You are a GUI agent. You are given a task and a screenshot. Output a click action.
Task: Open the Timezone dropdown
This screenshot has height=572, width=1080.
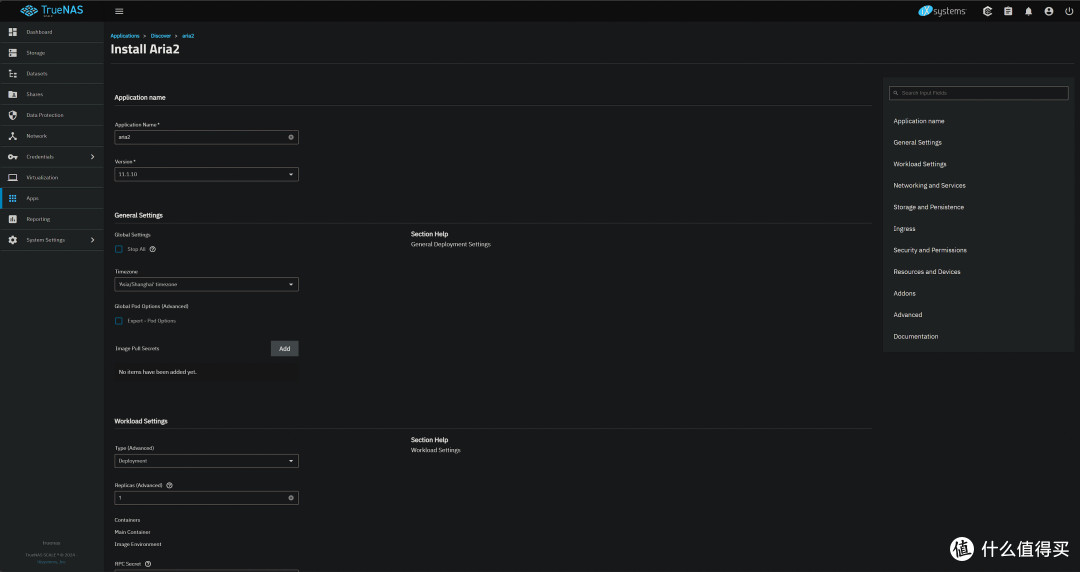pyautogui.click(x=206, y=284)
